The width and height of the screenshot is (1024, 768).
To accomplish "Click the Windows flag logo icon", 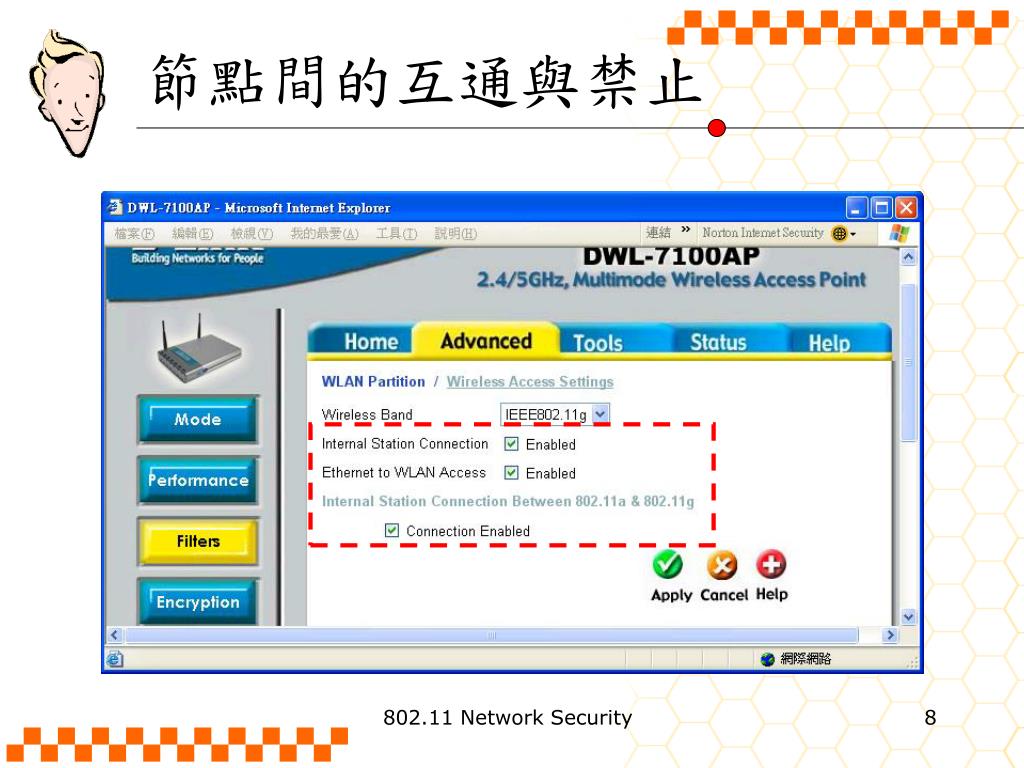I will point(899,233).
